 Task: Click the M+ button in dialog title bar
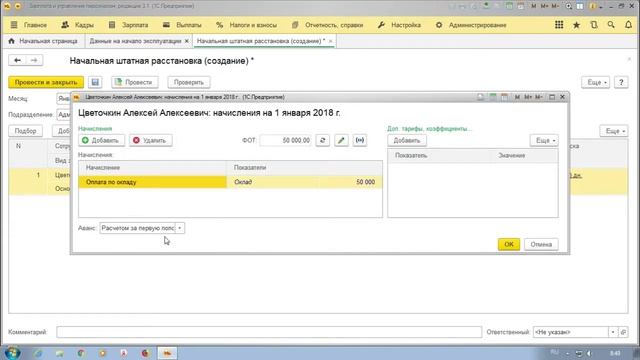click(528, 97)
